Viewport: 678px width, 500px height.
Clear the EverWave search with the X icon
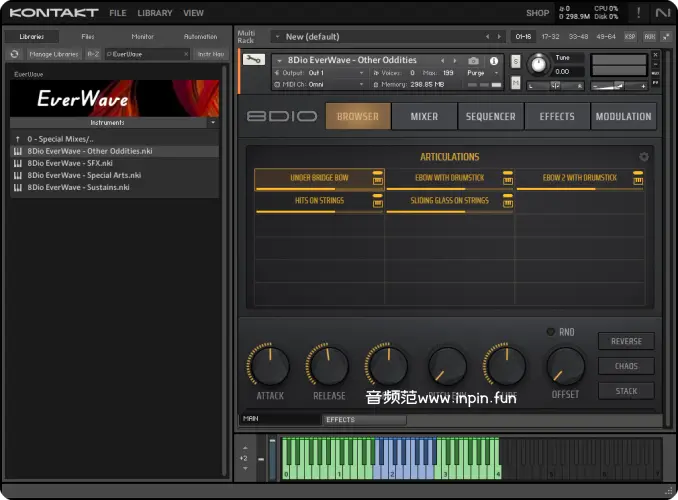(185, 54)
